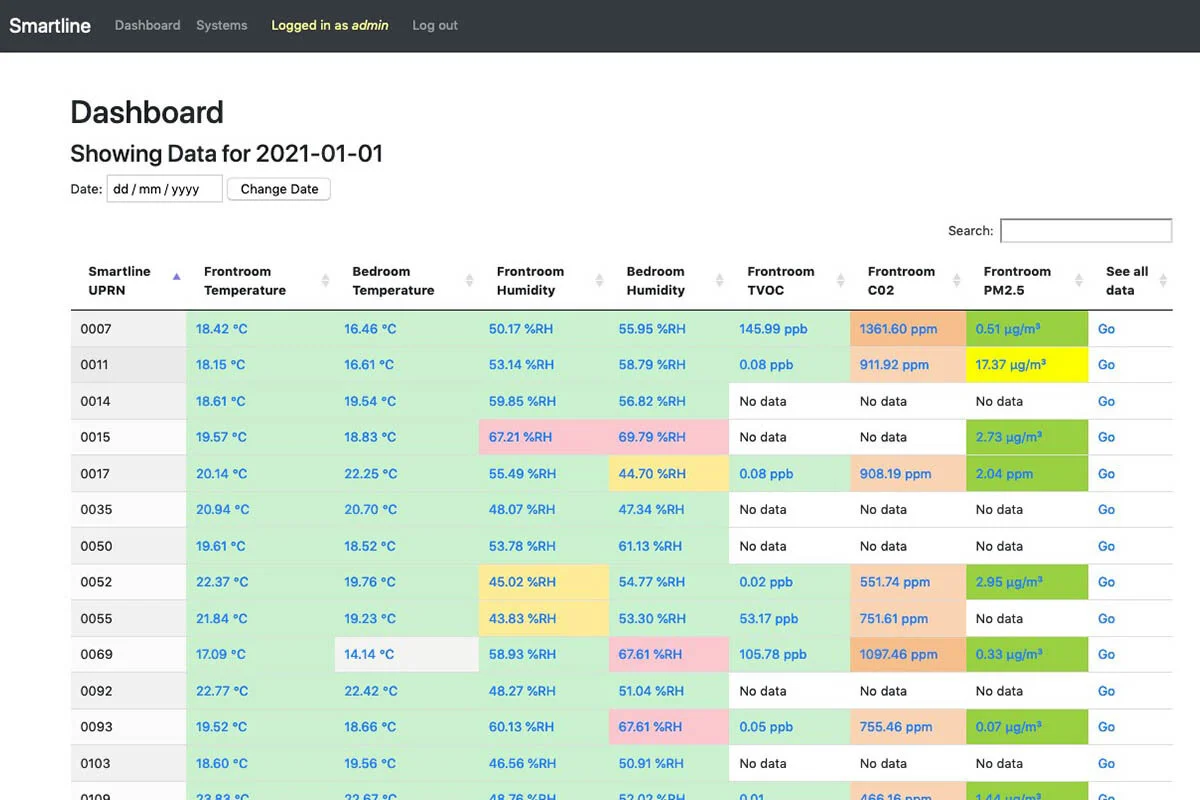Viewport: 1200px width, 800px height.
Task: Select Dashboard in the navigation bar
Action: click(x=147, y=25)
